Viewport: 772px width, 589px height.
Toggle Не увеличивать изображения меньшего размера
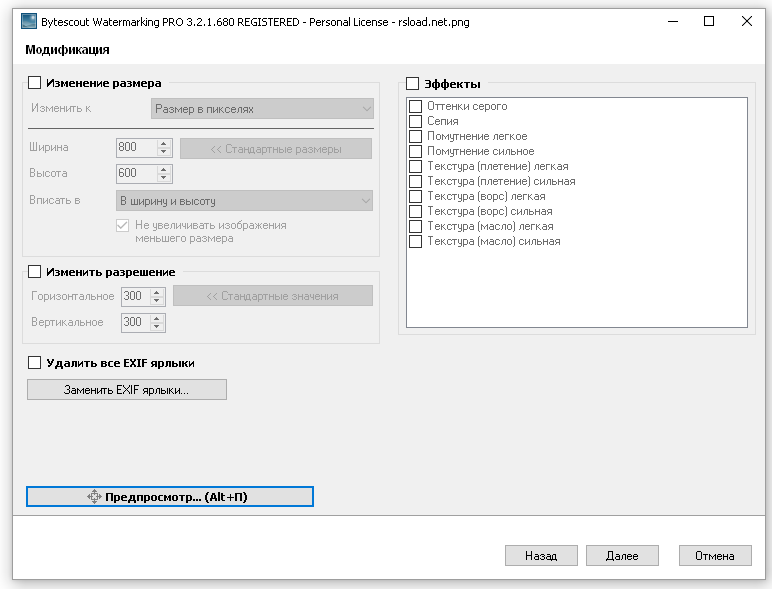click(123, 226)
